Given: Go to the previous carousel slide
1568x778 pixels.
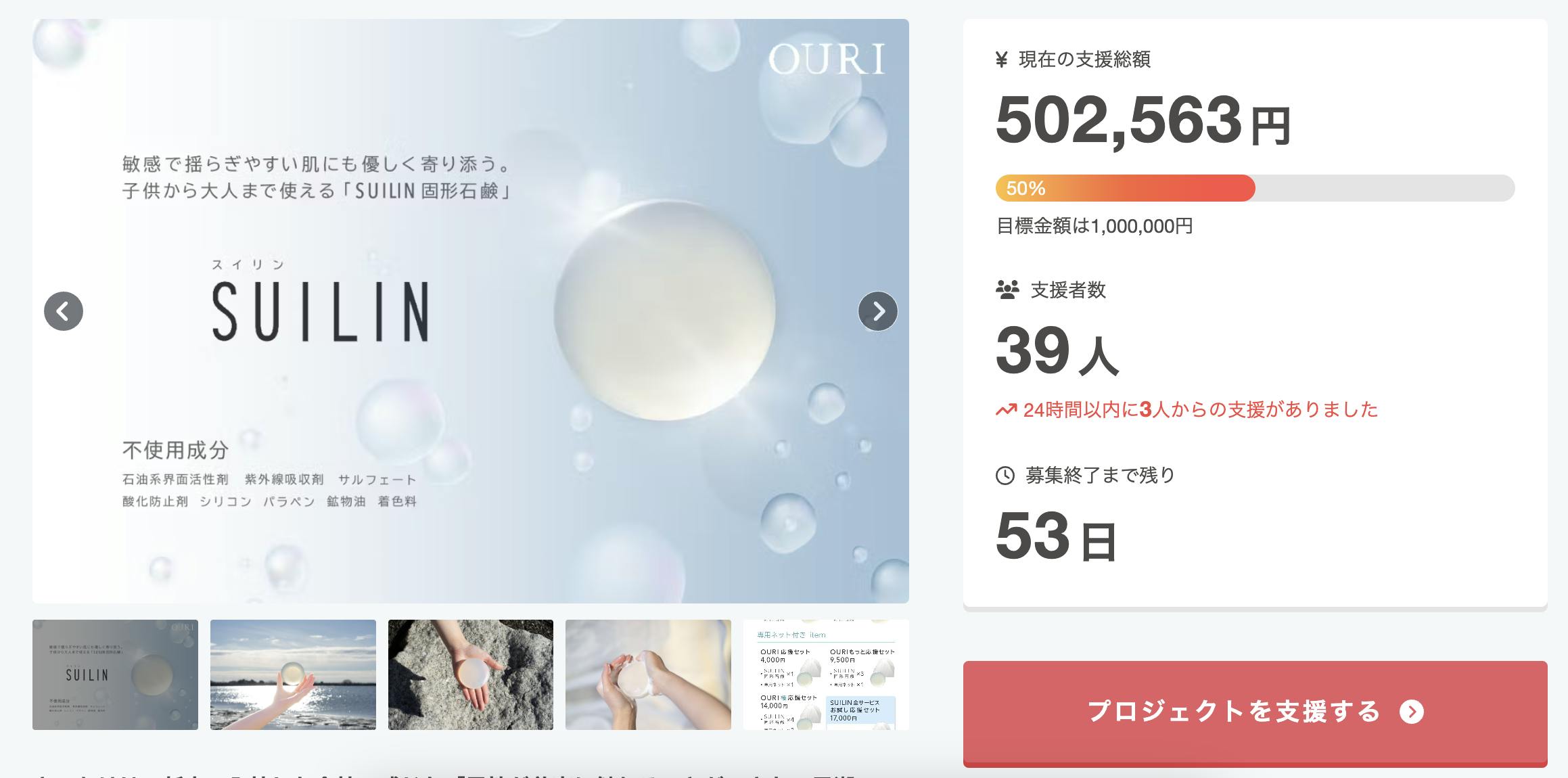Looking at the screenshot, I should coord(64,311).
